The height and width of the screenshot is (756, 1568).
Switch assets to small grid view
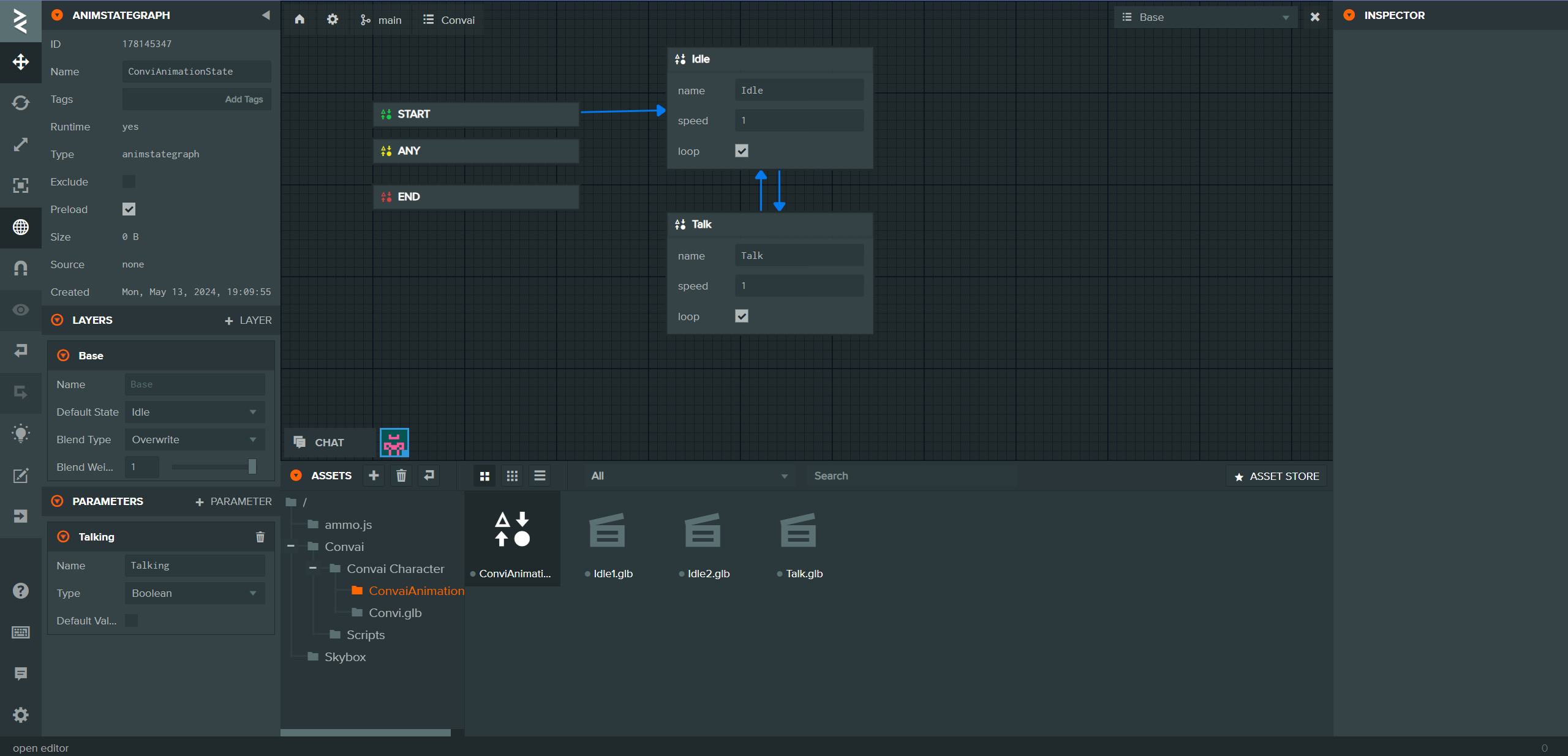pyautogui.click(x=512, y=476)
